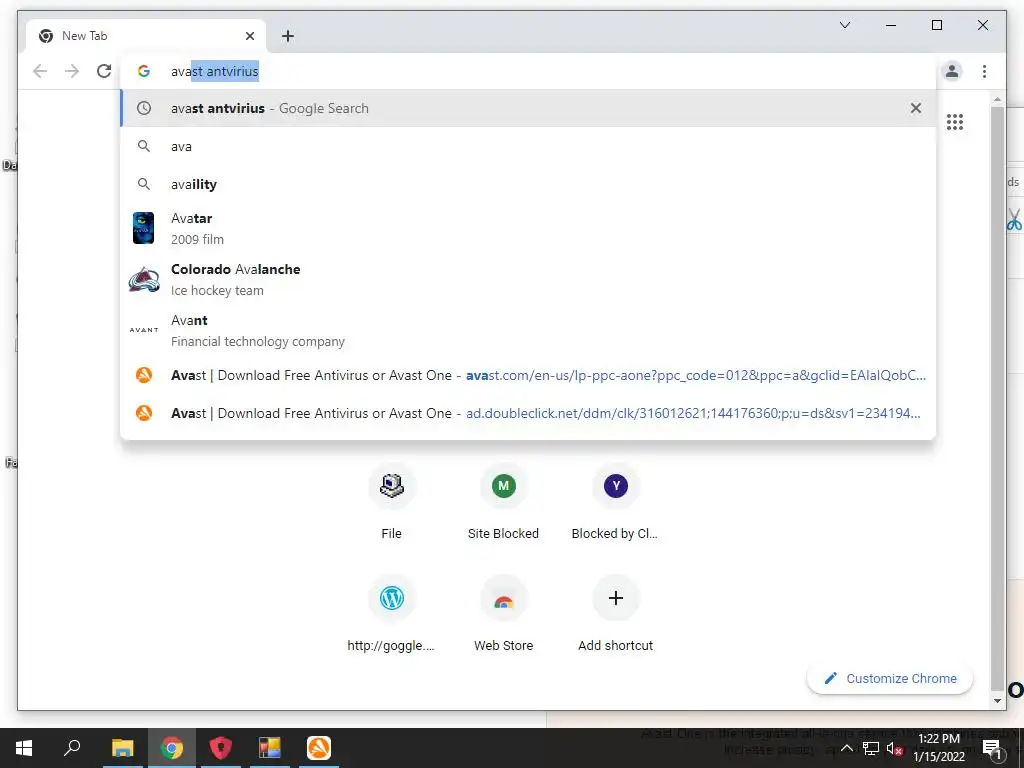The height and width of the screenshot is (768, 1024).
Task: Open the Site Blocked shortcut
Action: 504,503
